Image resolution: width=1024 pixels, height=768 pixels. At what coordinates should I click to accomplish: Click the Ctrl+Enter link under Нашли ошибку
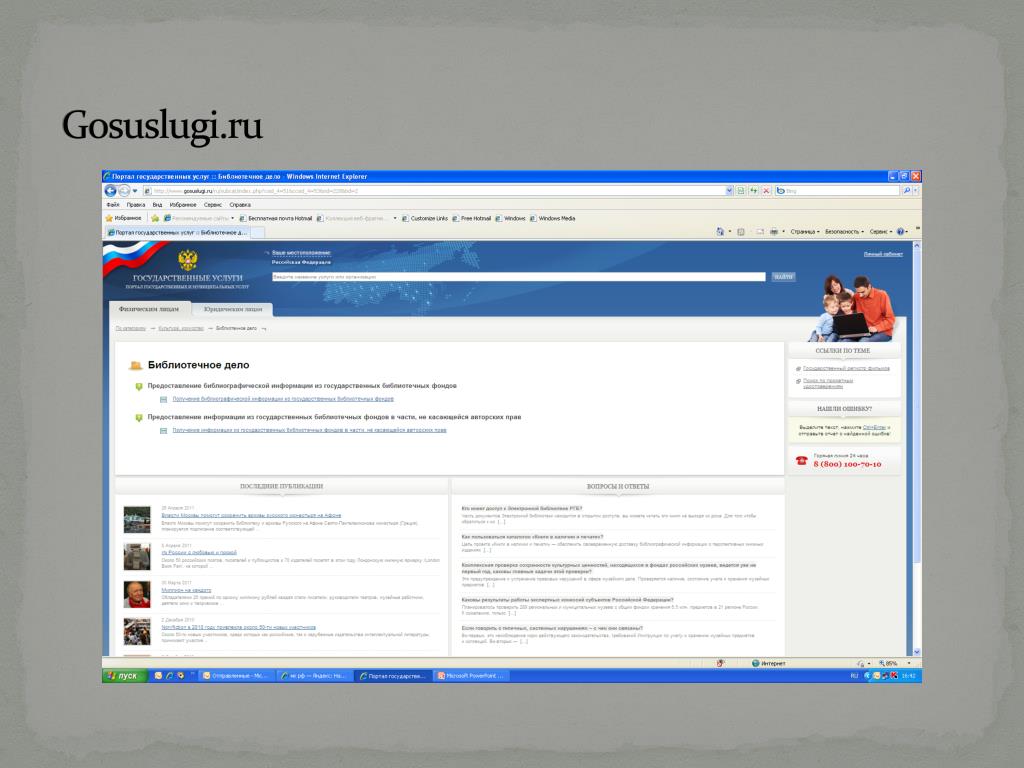874,427
